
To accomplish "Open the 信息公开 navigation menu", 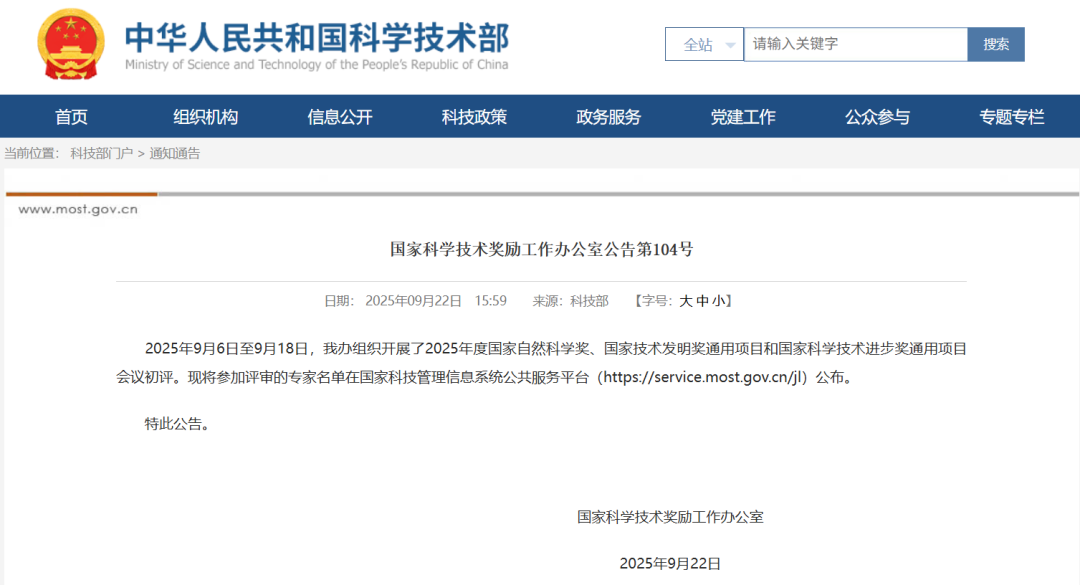I will (x=339, y=117).
